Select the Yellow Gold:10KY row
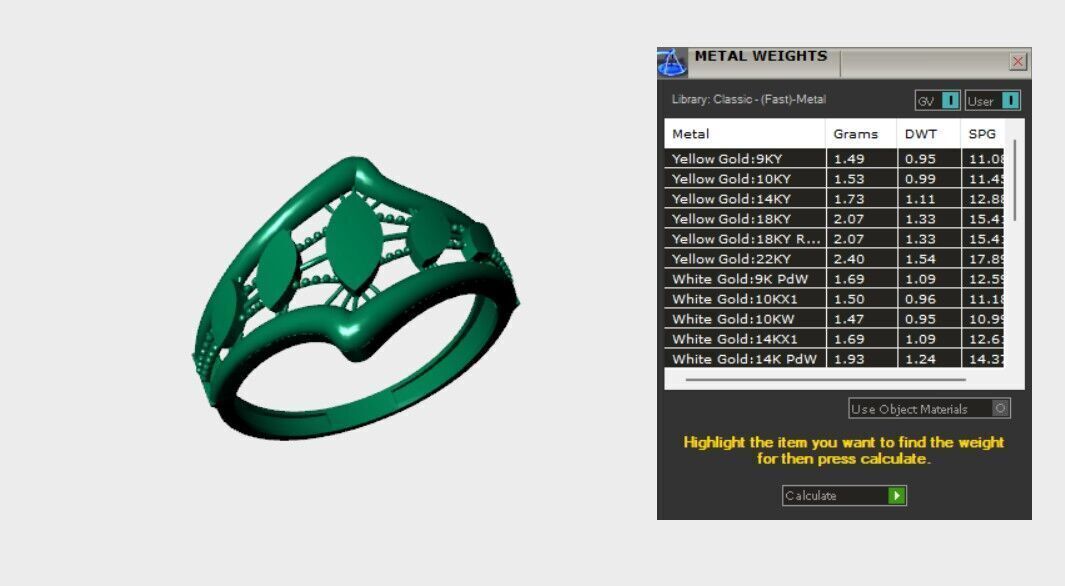Viewport: 1065px width, 586px height. pyautogui.click(x=833, y=179)
